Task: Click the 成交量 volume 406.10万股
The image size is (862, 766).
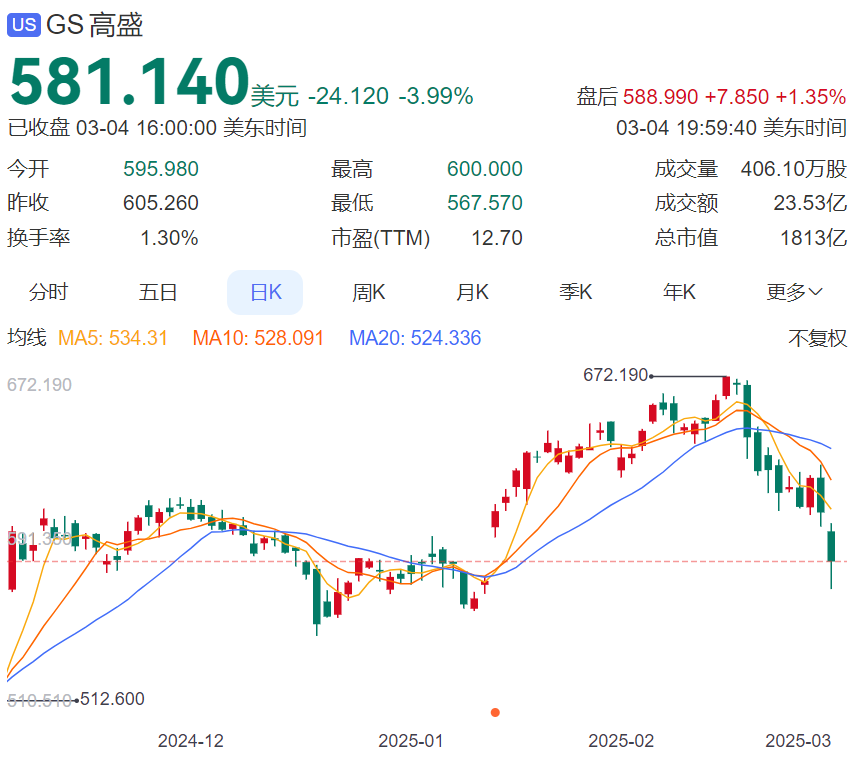Action: [794, 169]
